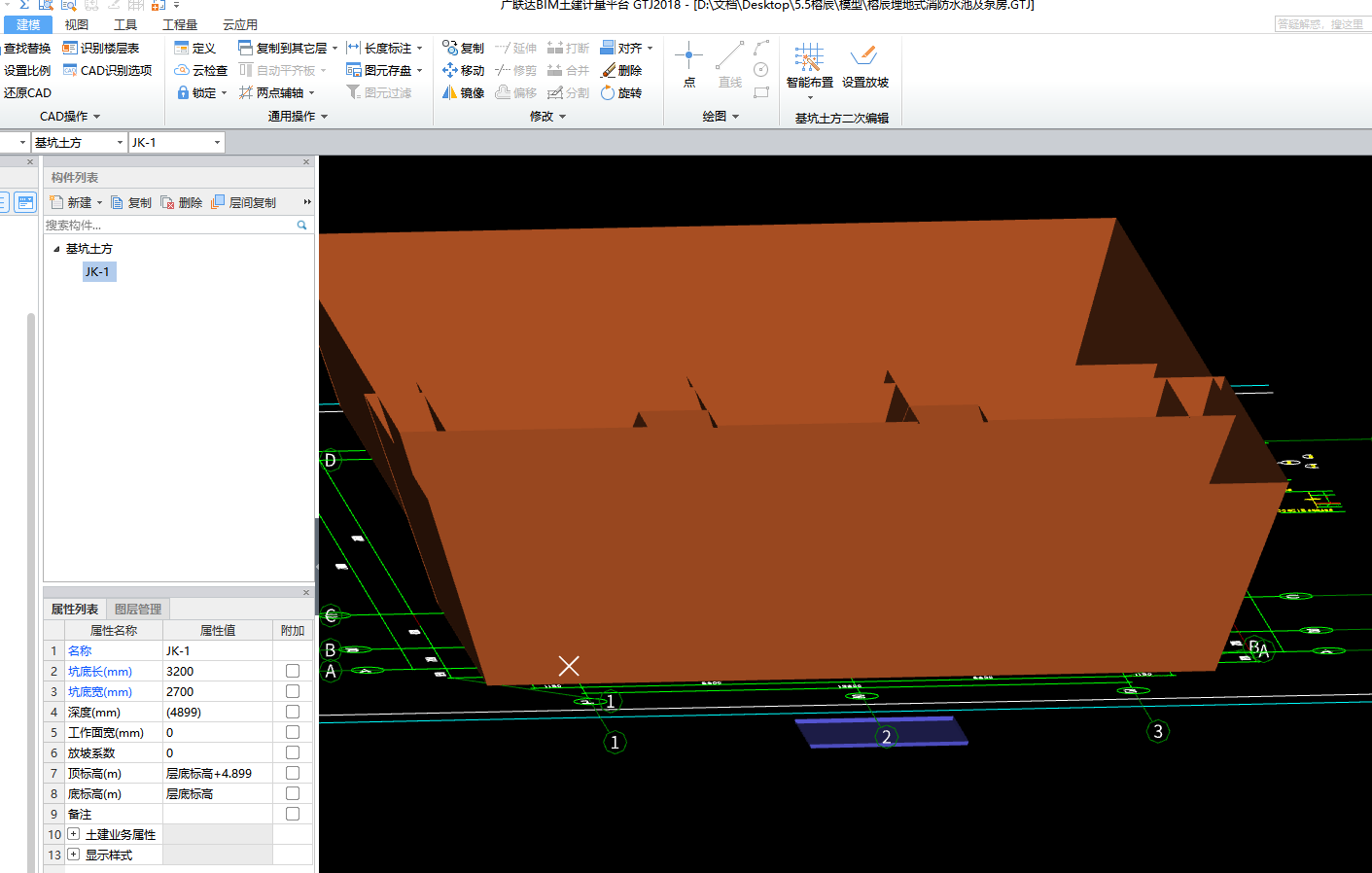Screen dimensions: 1372x873
Task: Click 还原CAD button
Action: [x=26, y=92]
